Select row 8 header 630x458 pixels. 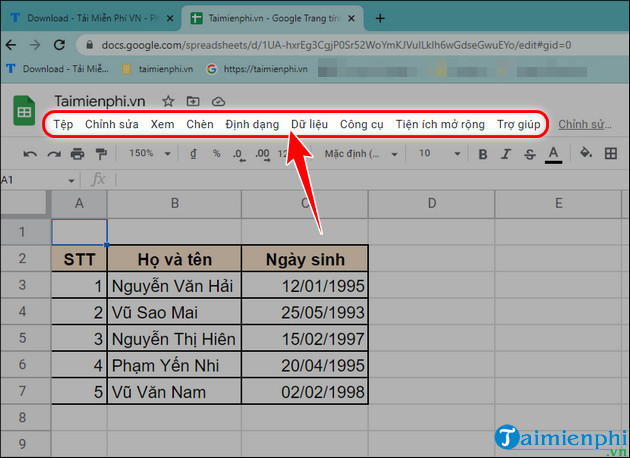click(x=22, y=417)
